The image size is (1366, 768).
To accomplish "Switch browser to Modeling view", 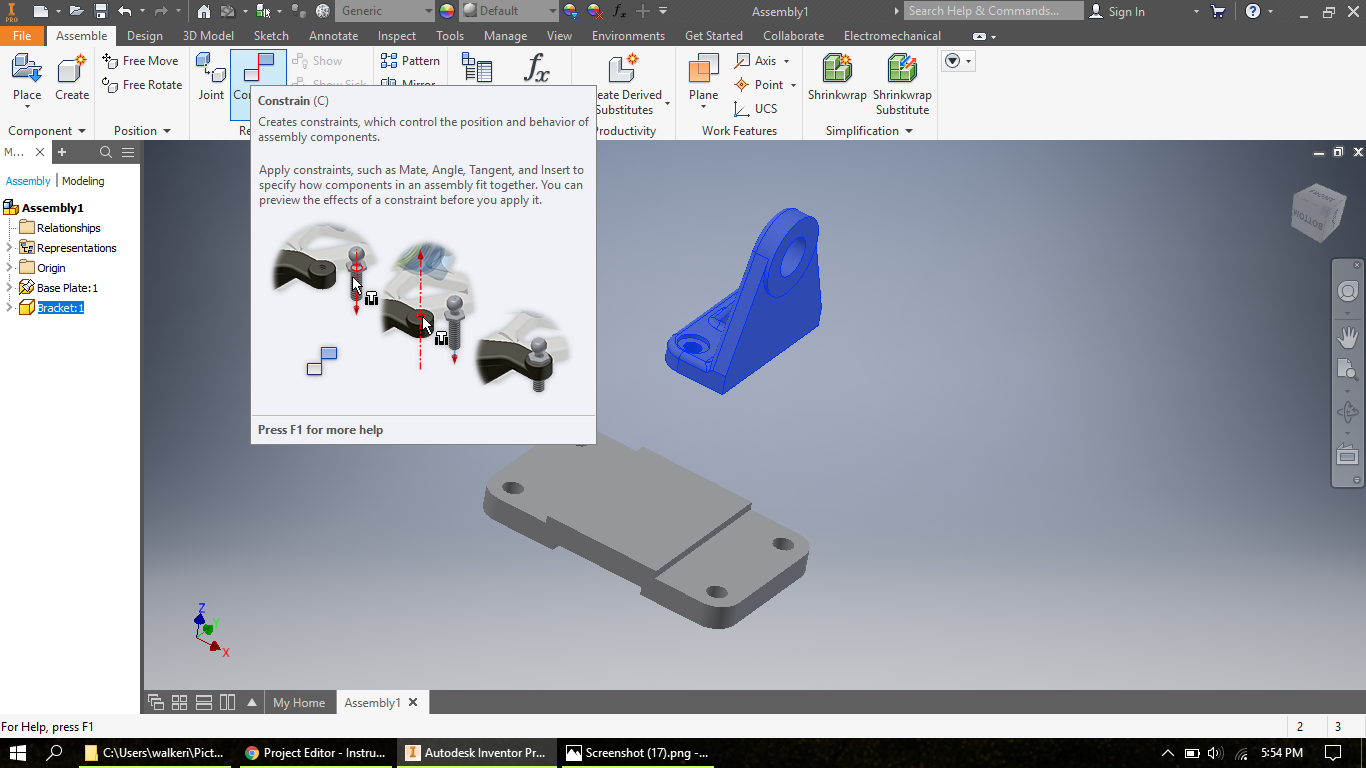I will [83, 180].
